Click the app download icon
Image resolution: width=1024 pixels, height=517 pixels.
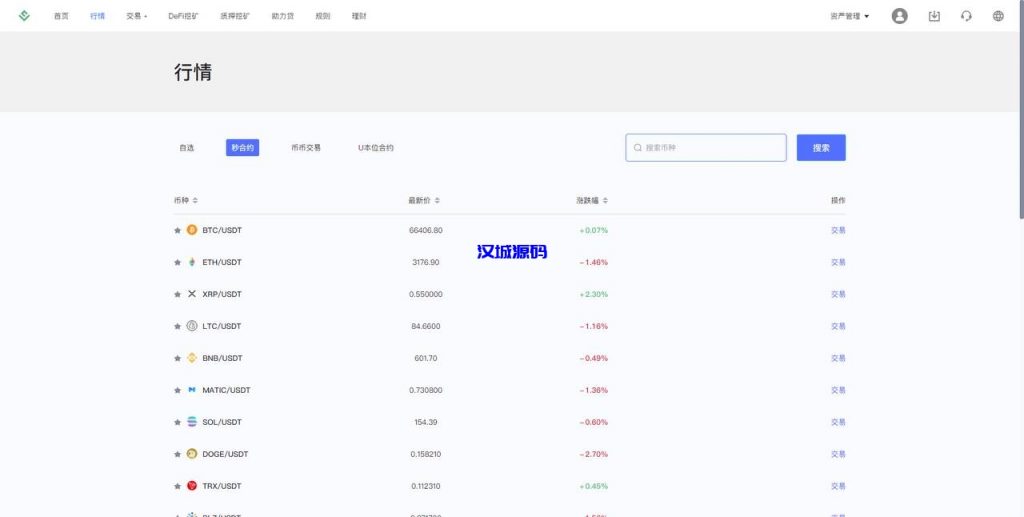[x=935, y=16]
